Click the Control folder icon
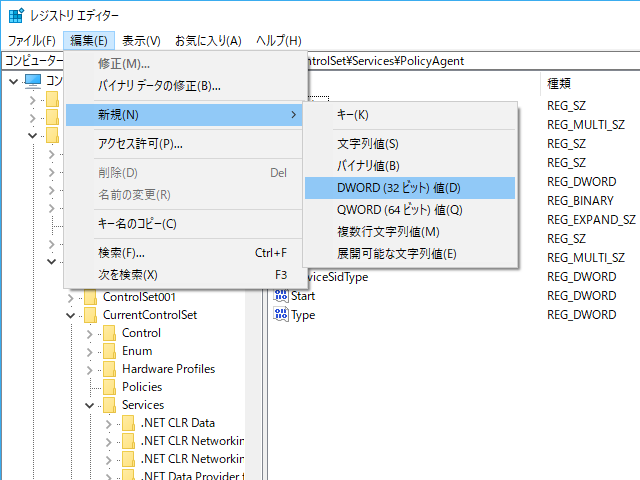Image resolution: width=640 pixels, height=480 pixels. click(x=109, y=333)
